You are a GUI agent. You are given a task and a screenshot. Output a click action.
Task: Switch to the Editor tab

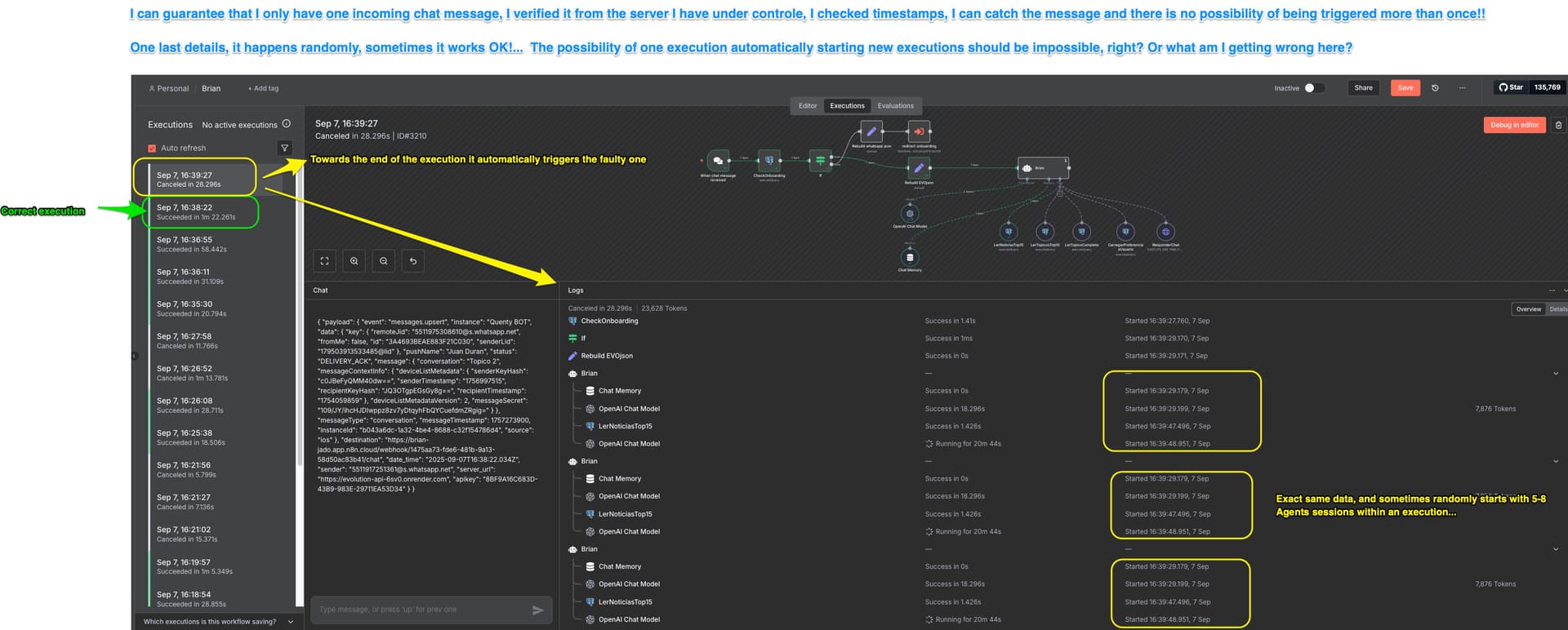(808, 106)
